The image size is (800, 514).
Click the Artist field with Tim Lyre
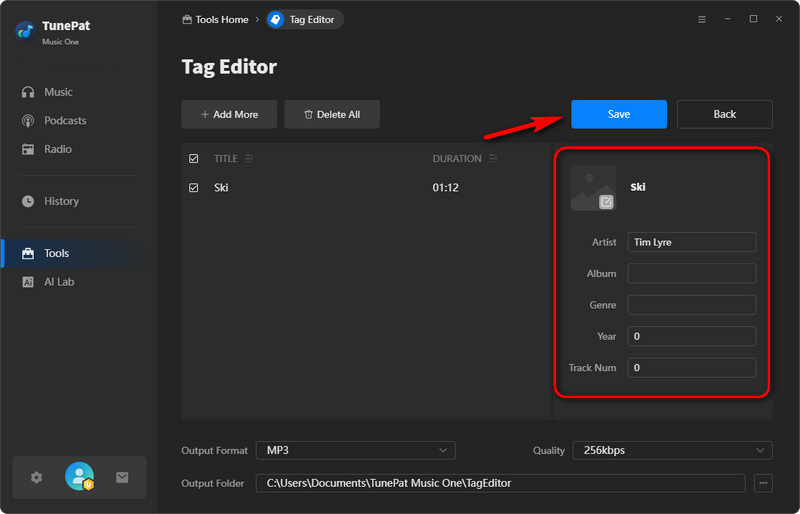coord(691,242)
